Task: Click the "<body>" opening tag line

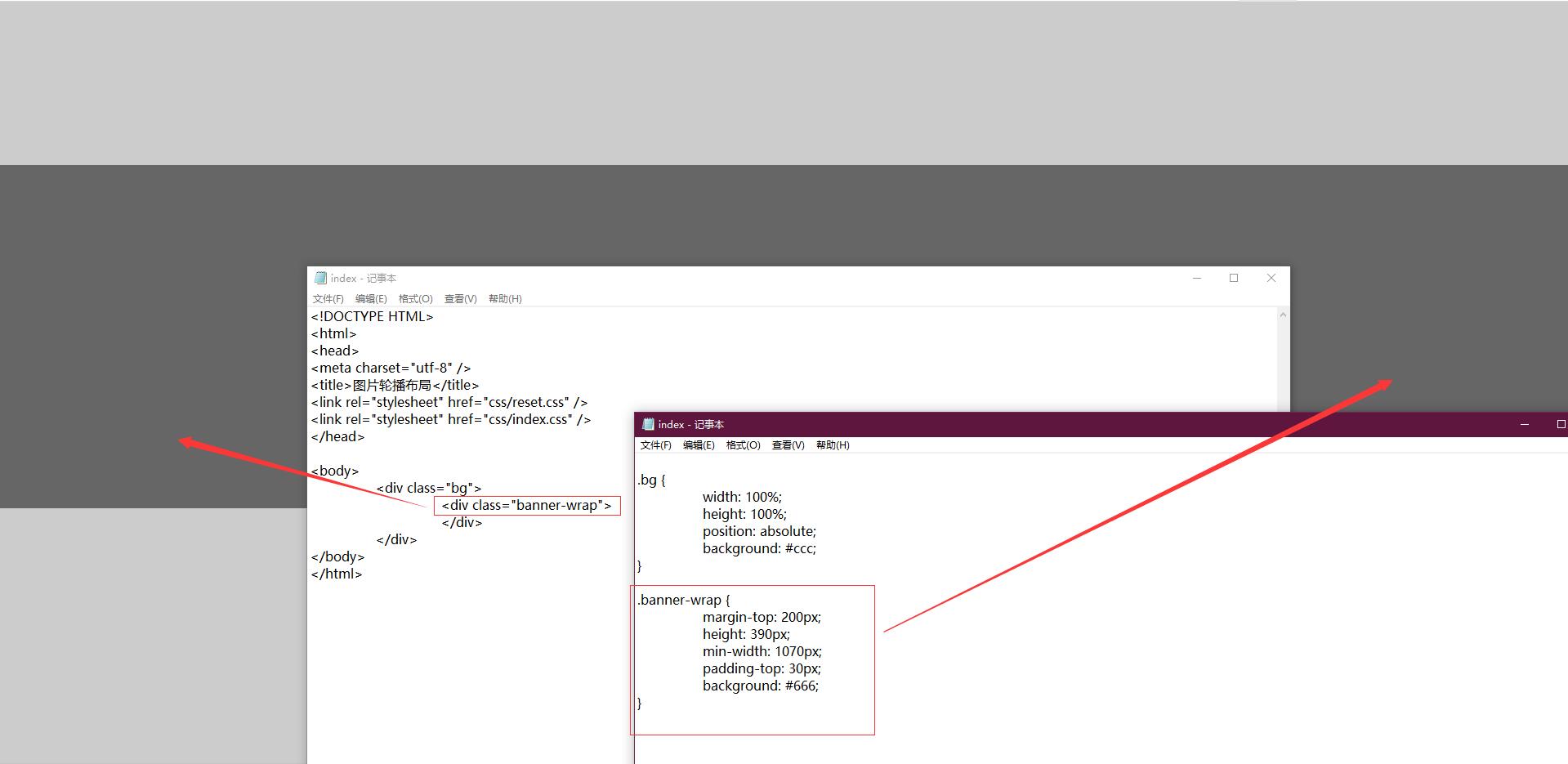Action: point(335,471)
